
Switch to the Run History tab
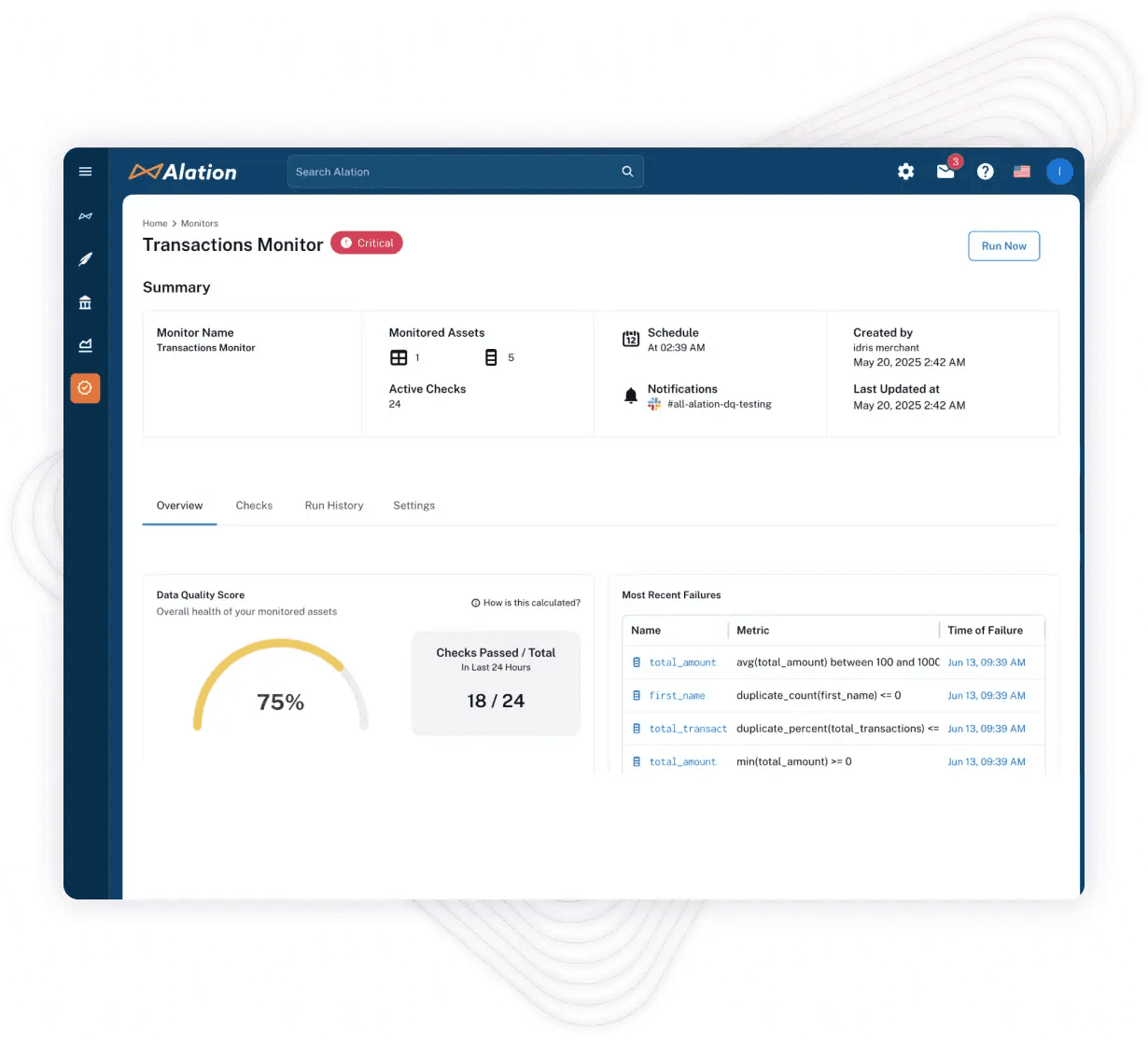pyautogui.click(x=334, y=506)
